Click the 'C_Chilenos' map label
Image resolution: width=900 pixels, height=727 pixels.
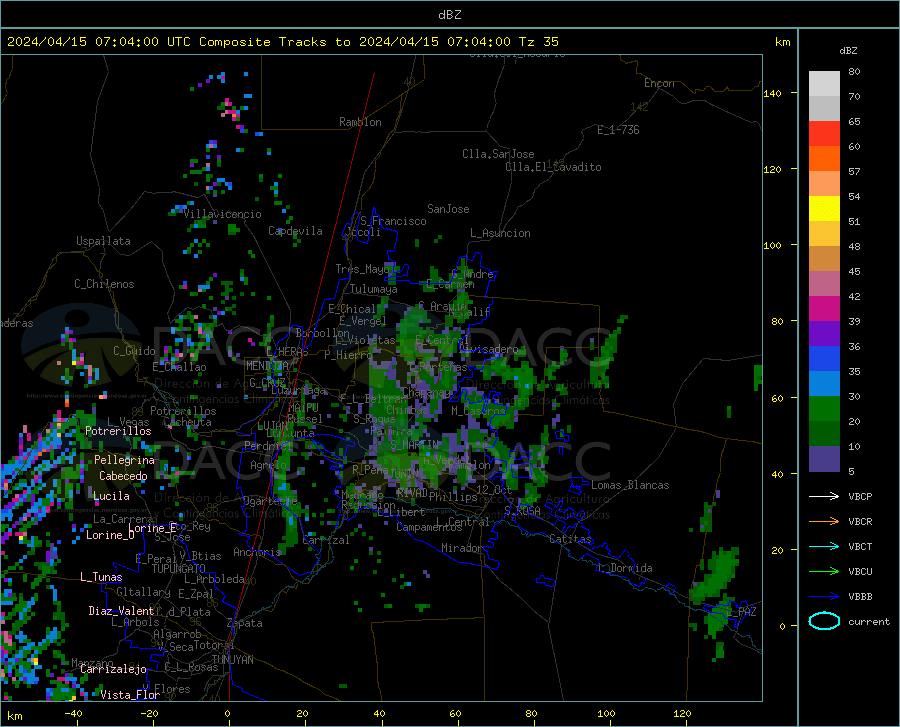104,284
